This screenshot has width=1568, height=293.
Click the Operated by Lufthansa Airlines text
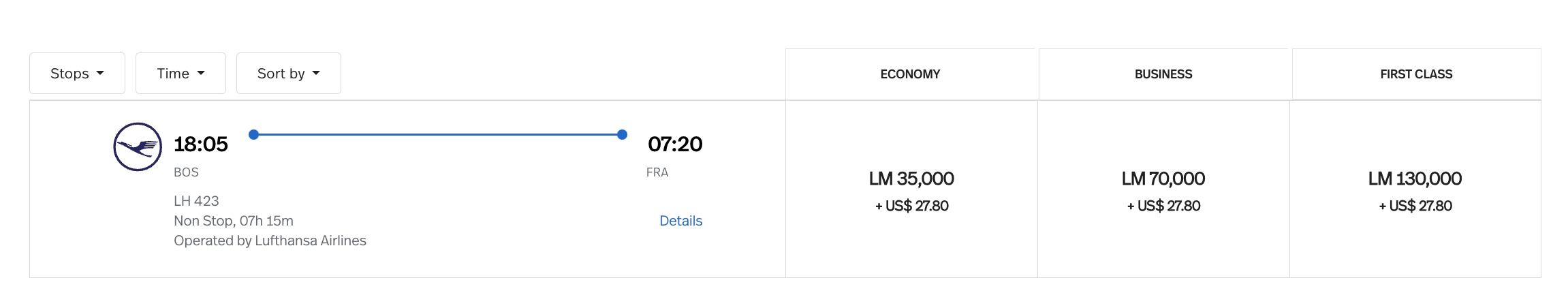270,241
